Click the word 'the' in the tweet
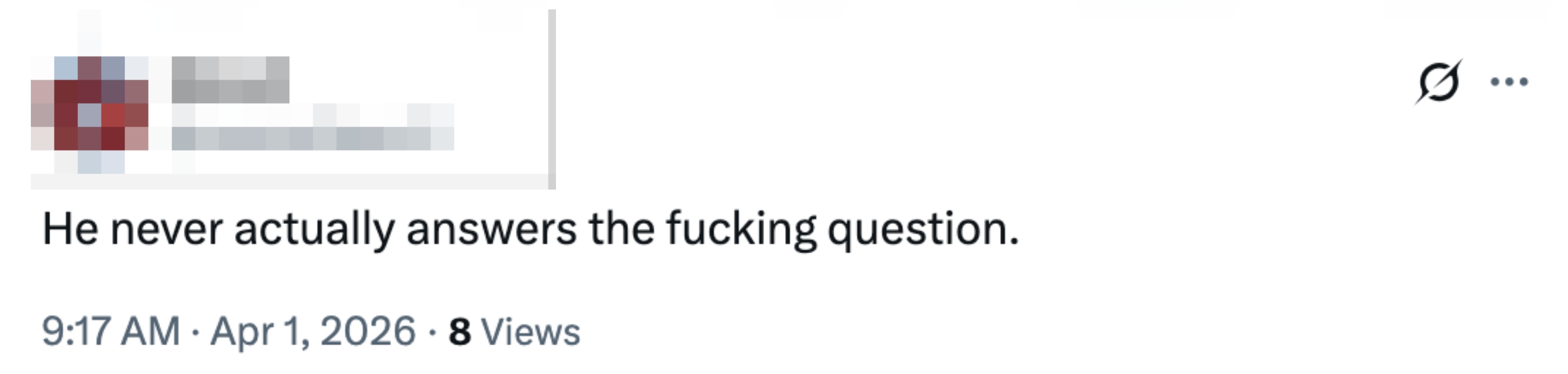Screen dimensions: 1568x374 [621, 229]
